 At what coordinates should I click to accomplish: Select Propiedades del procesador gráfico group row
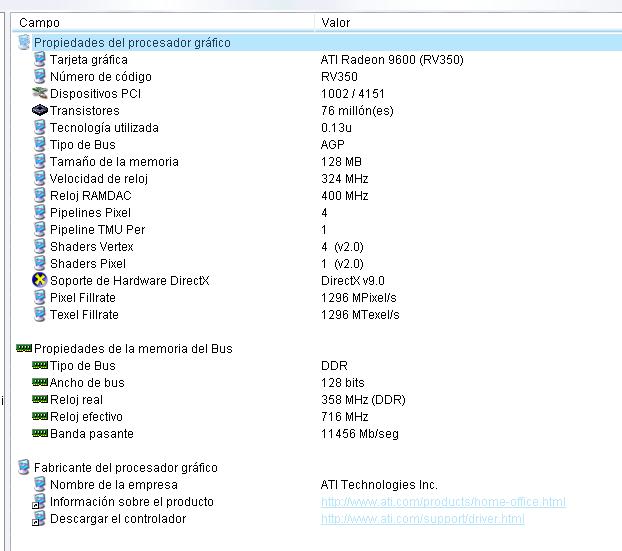pos(317,42)
